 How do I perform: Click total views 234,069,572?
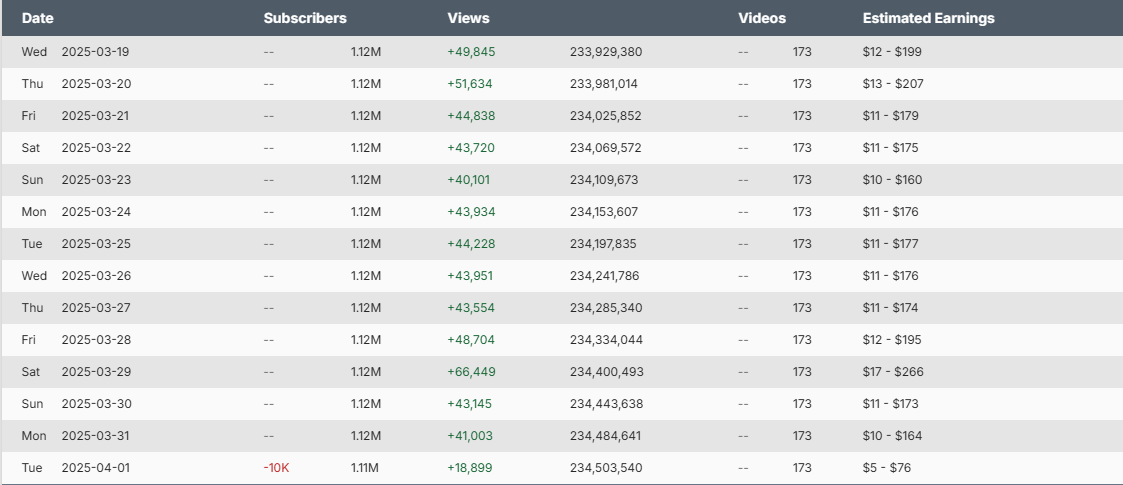606,148
